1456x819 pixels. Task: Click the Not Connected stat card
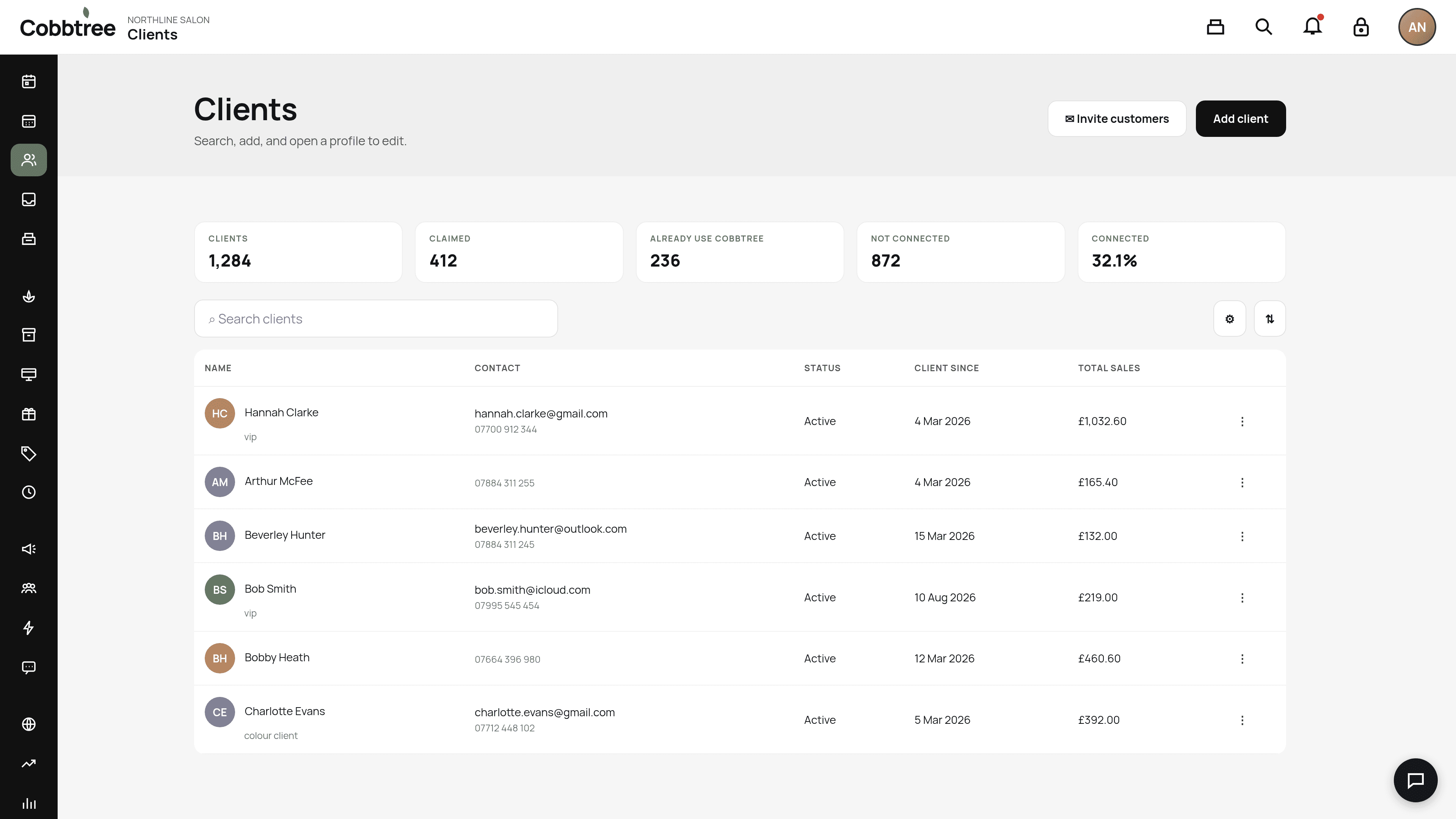point(961,252)
